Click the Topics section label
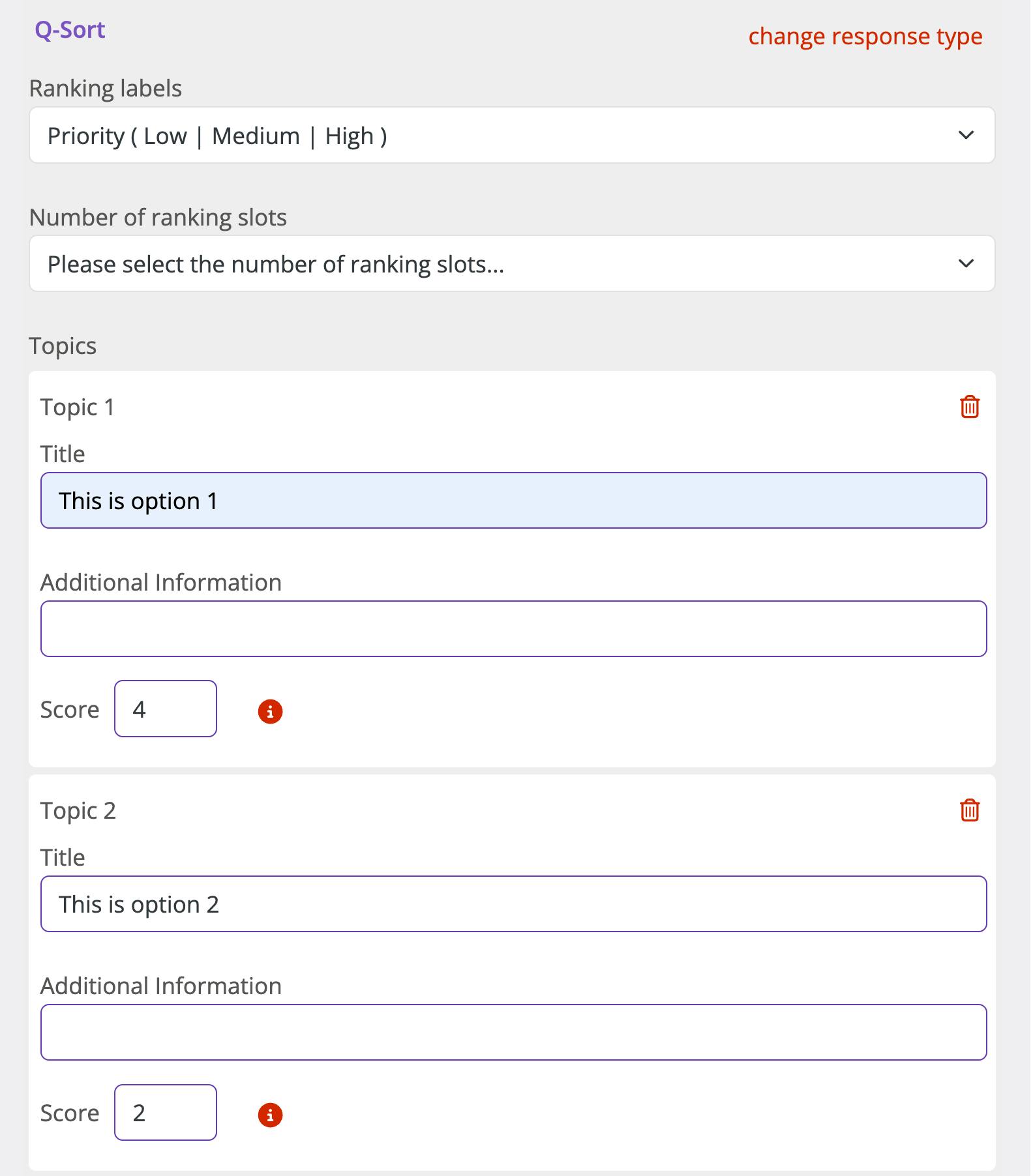Viewport: 1033px width, 1176px height. tap(63, 346)
